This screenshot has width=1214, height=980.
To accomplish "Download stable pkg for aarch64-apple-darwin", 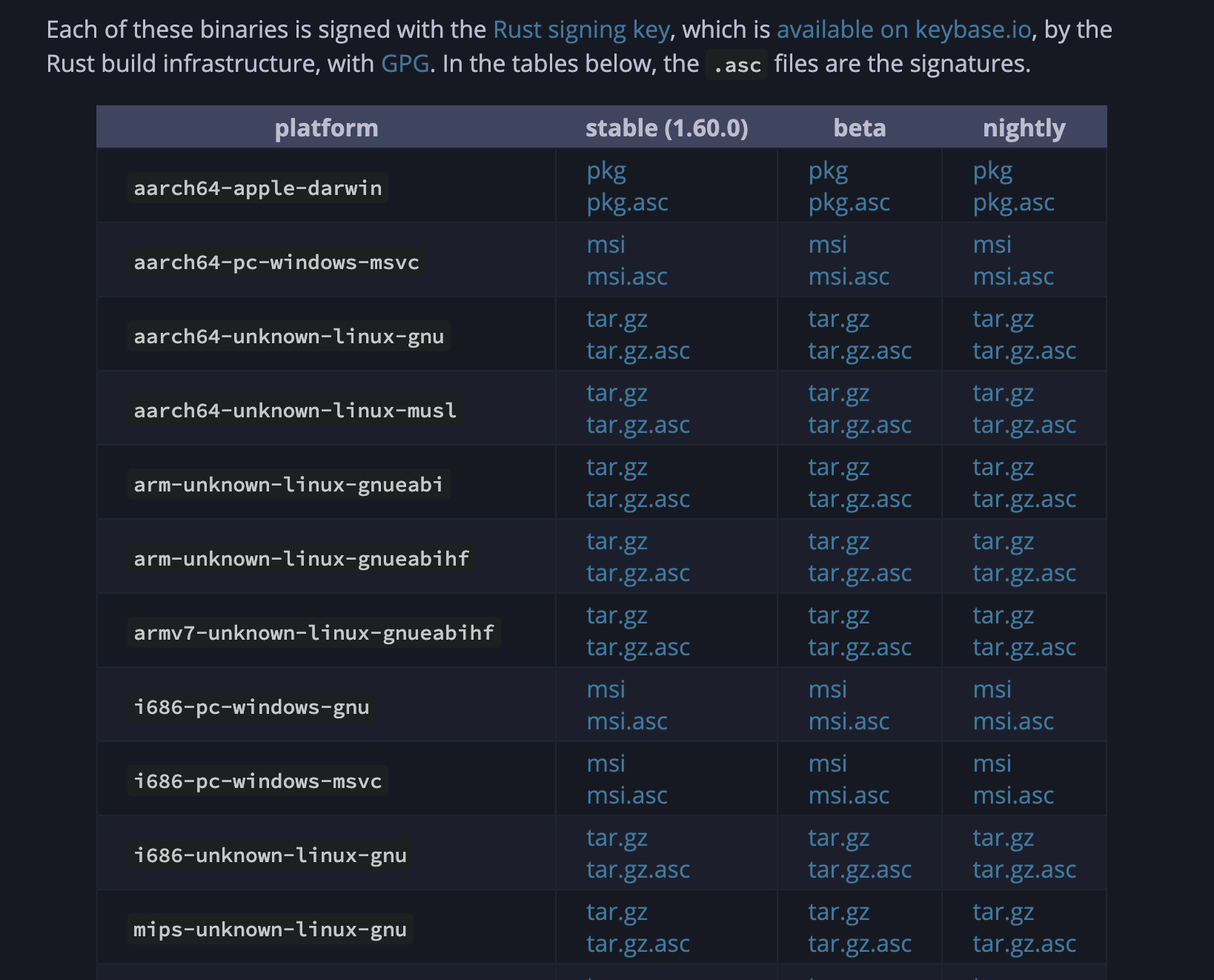I will click(606, 171).
